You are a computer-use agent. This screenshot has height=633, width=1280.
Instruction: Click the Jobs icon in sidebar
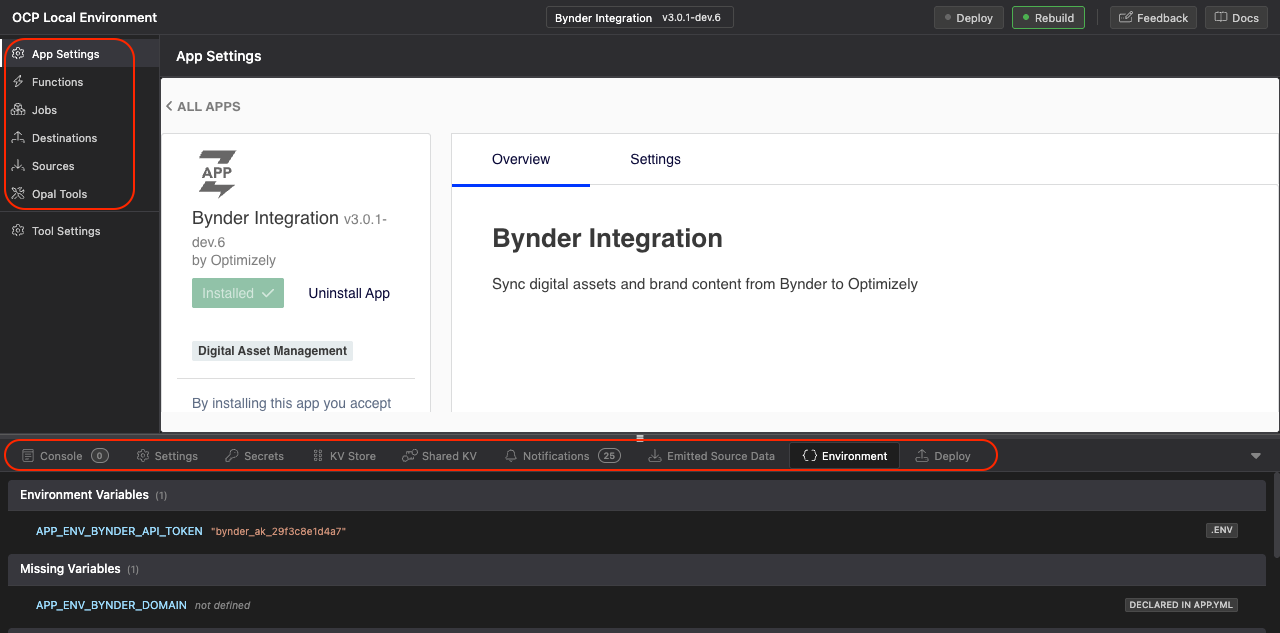click(x=18, y=110)
